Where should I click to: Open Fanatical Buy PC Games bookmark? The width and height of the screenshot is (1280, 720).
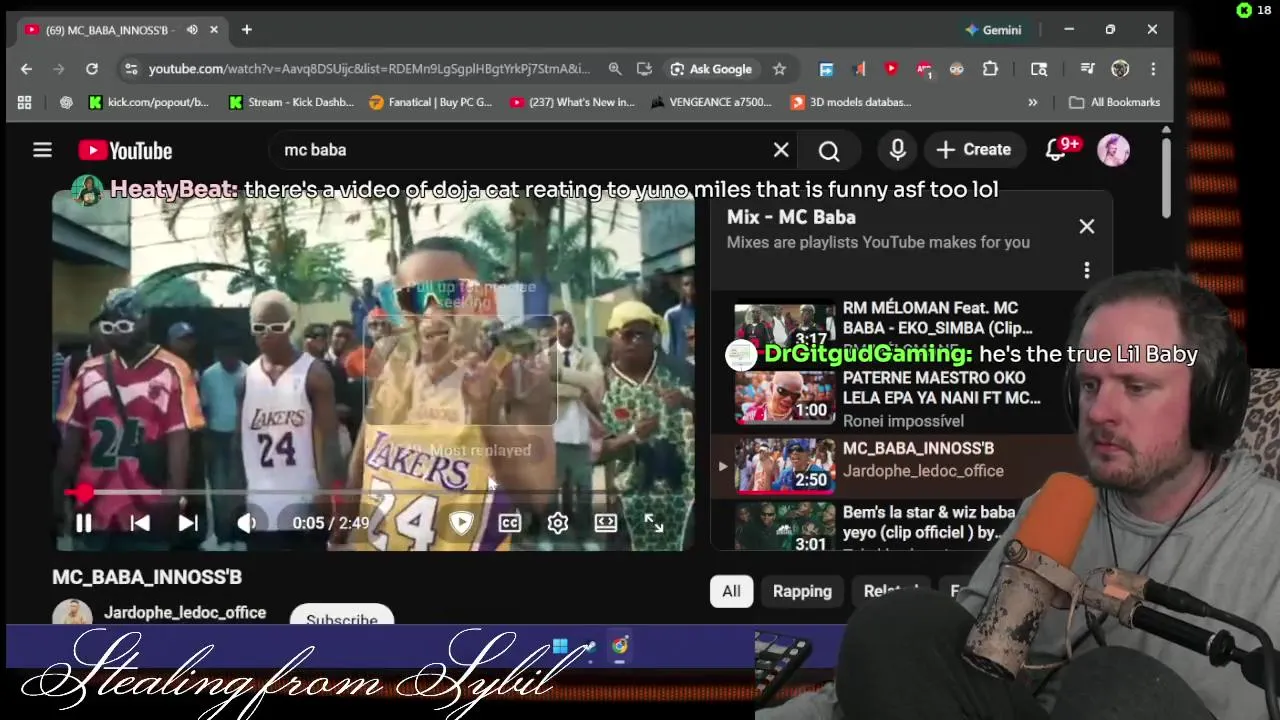(x=431, y=102)
